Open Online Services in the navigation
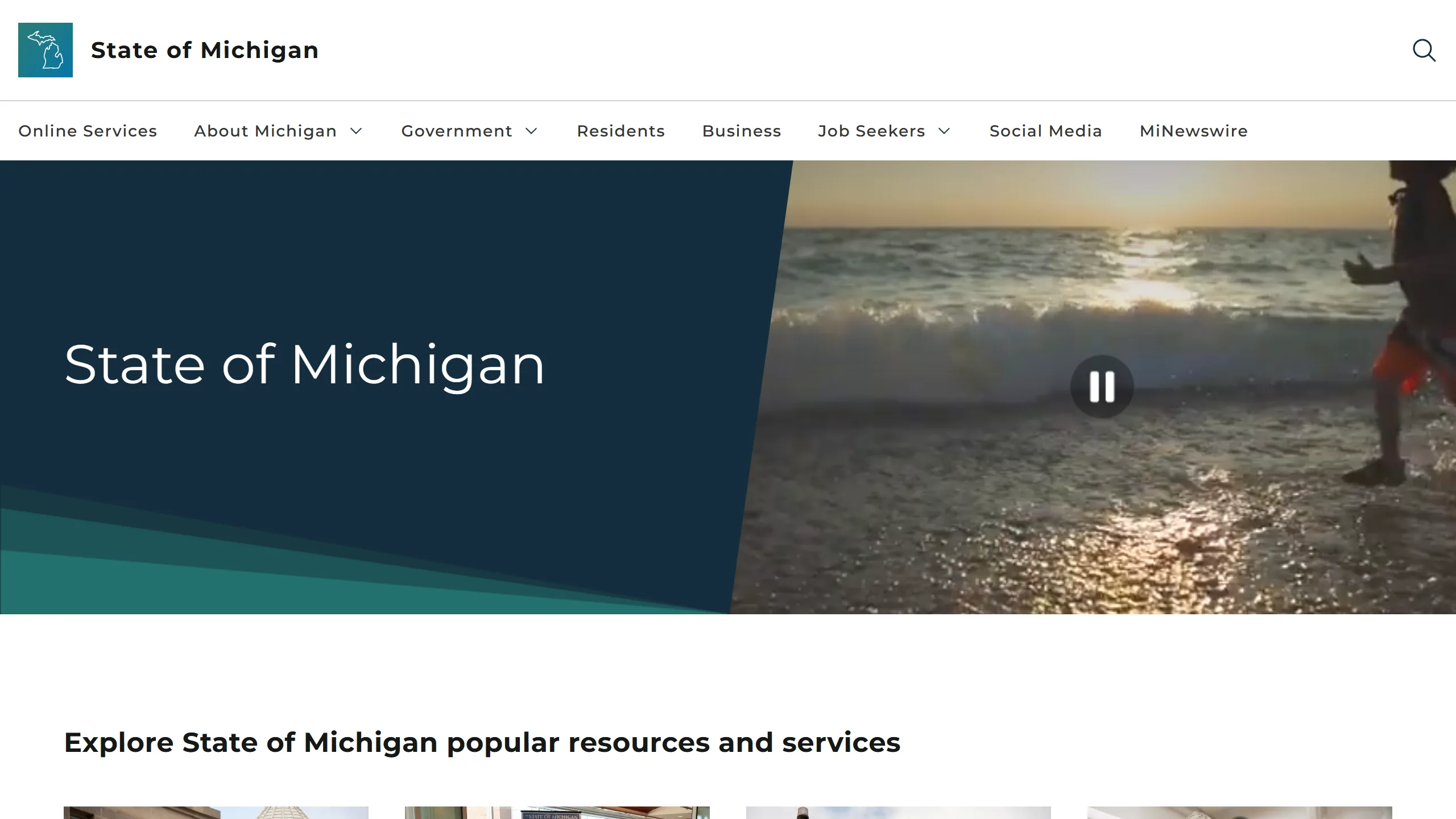 88,131
